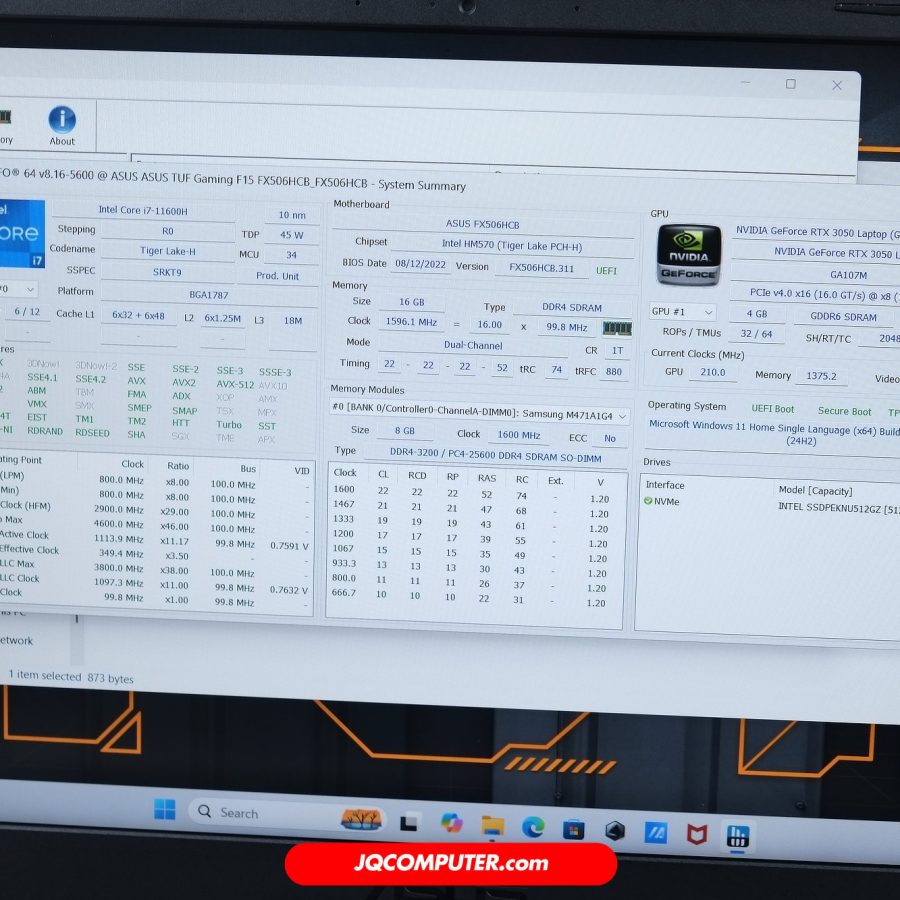
Task: Select the DDR4-3200 / PC4-25600 type field
Action: (495, 455)
